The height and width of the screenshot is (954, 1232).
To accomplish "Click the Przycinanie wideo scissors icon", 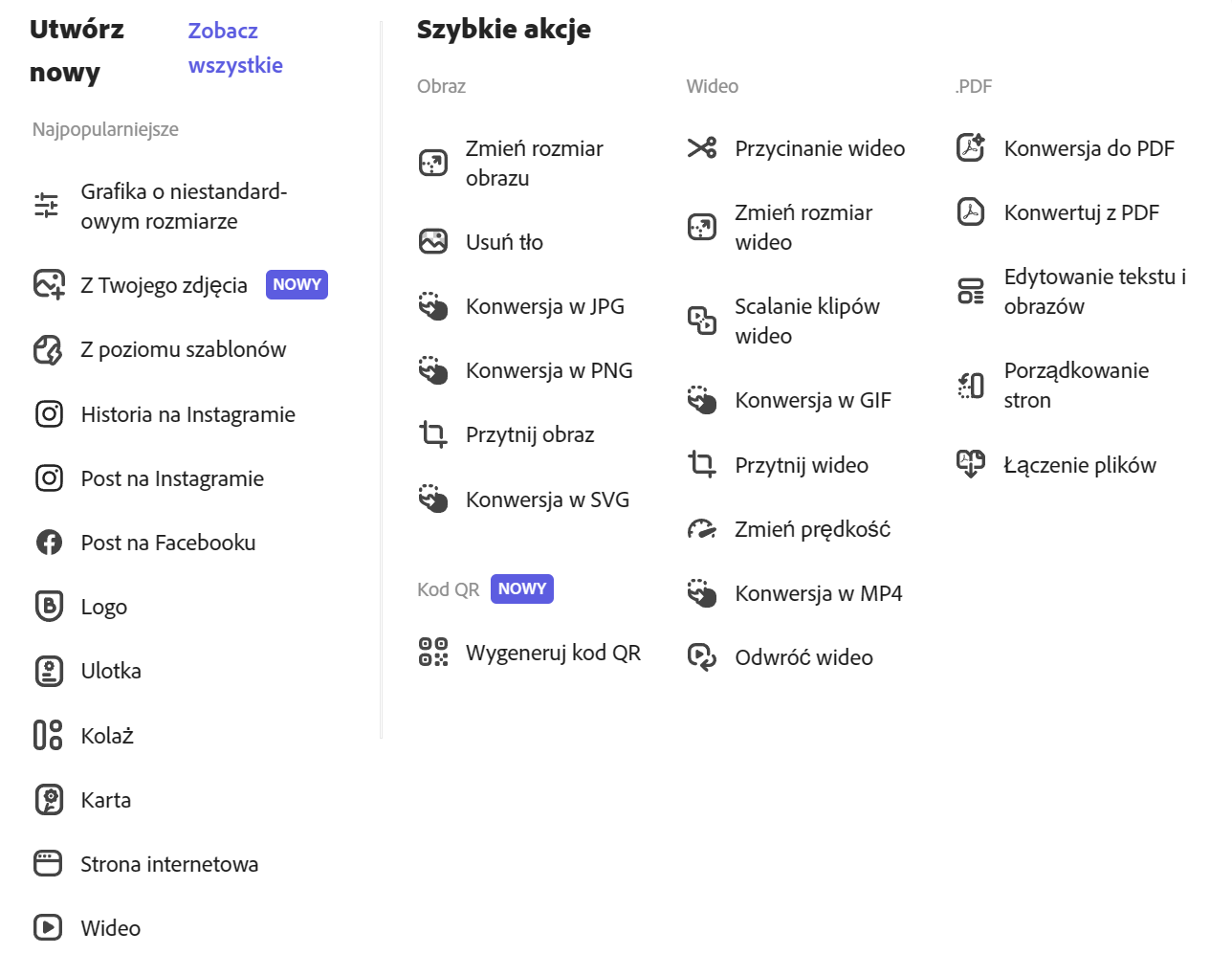I will [x=702, y=148].
